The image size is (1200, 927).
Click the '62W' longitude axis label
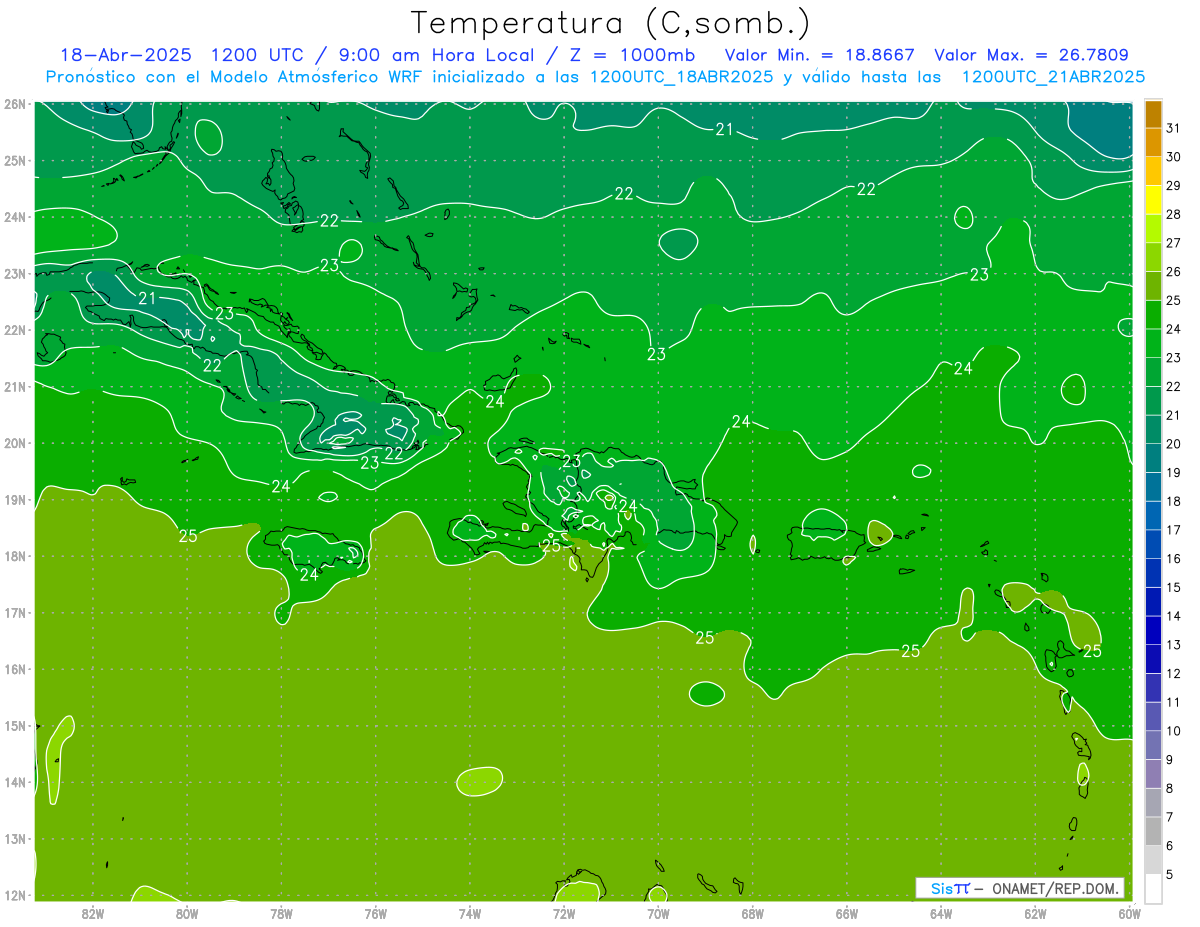[x=1035, y=913]
